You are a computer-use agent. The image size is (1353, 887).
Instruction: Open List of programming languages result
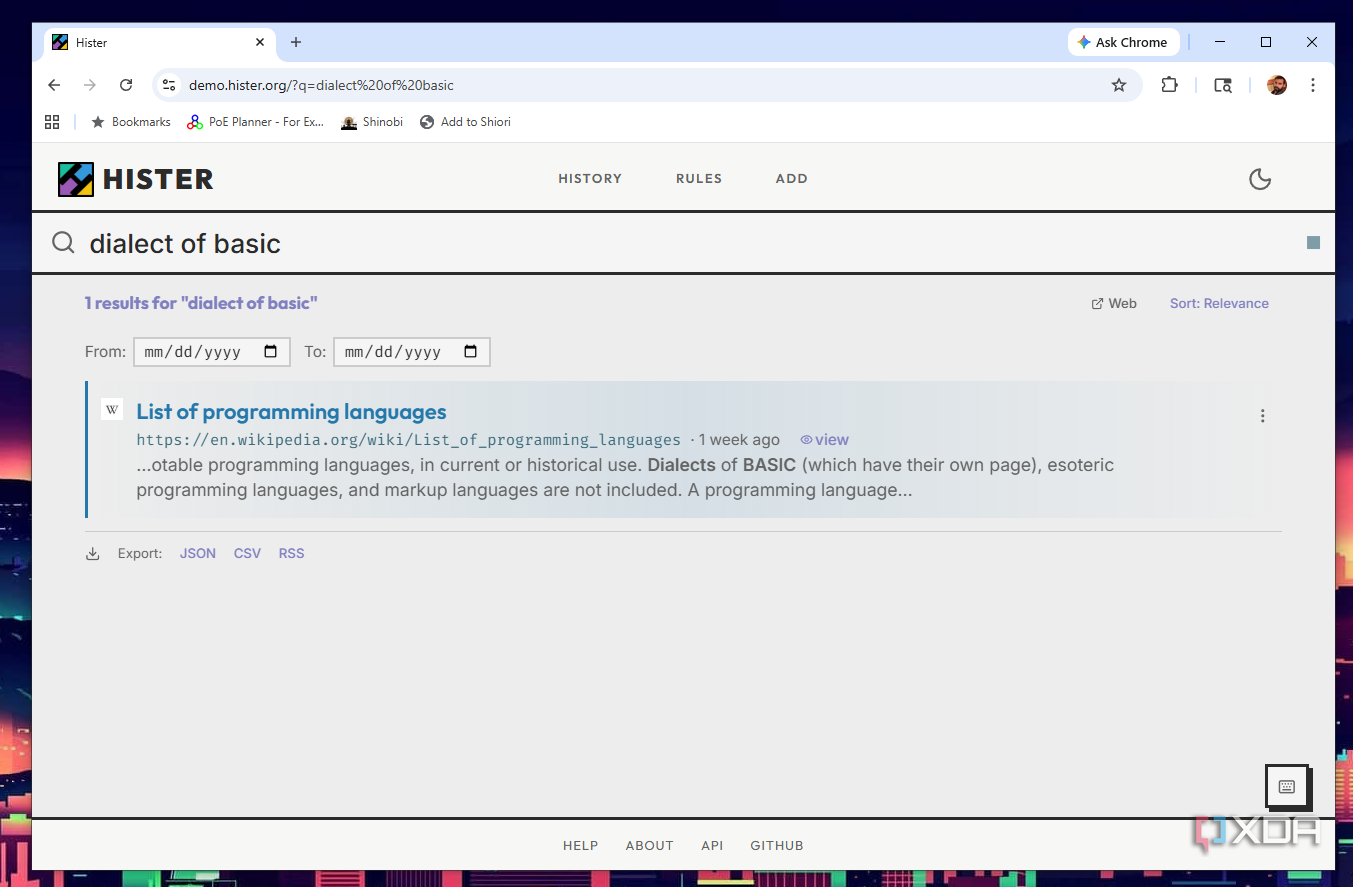click(291, 412)
